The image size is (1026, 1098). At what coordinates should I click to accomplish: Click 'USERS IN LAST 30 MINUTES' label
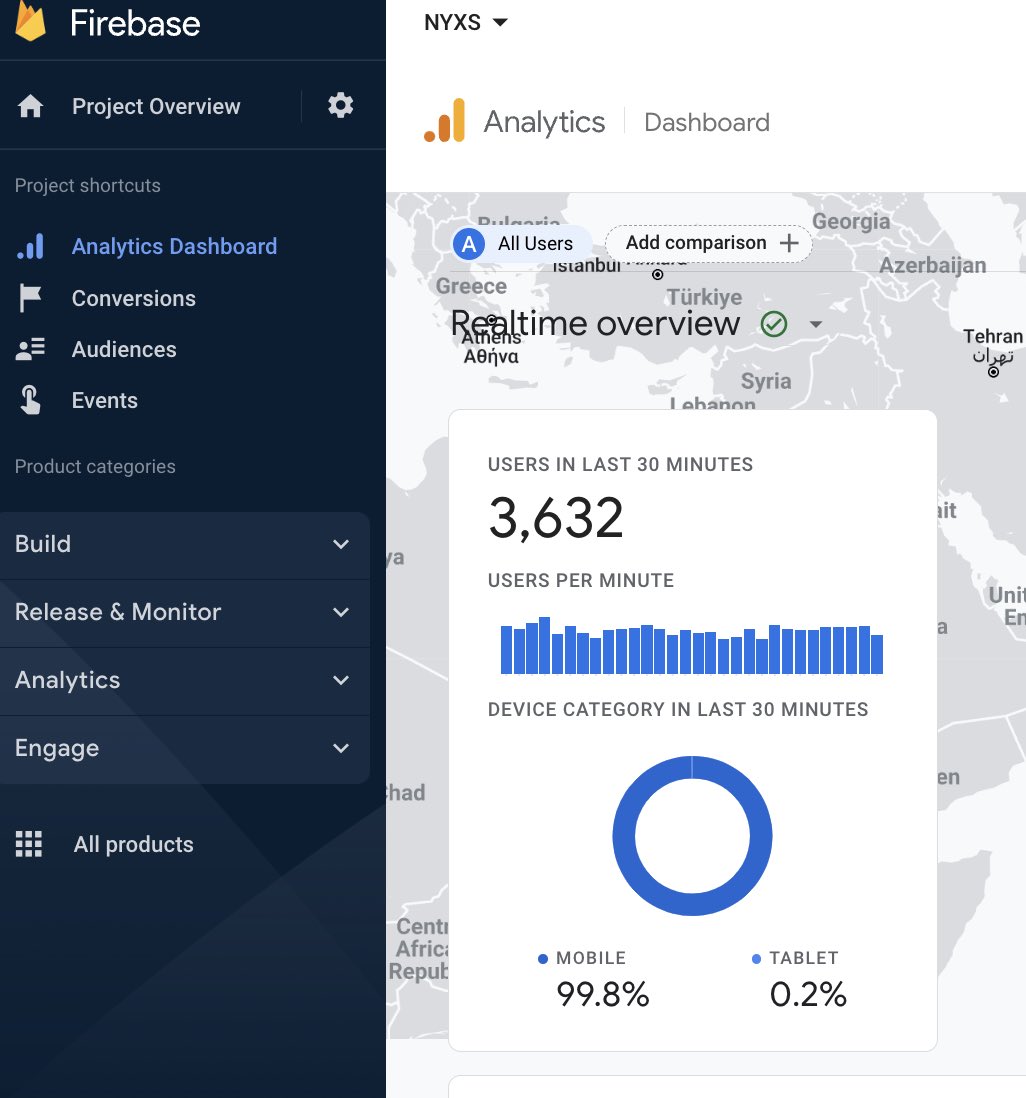(621, 464)
